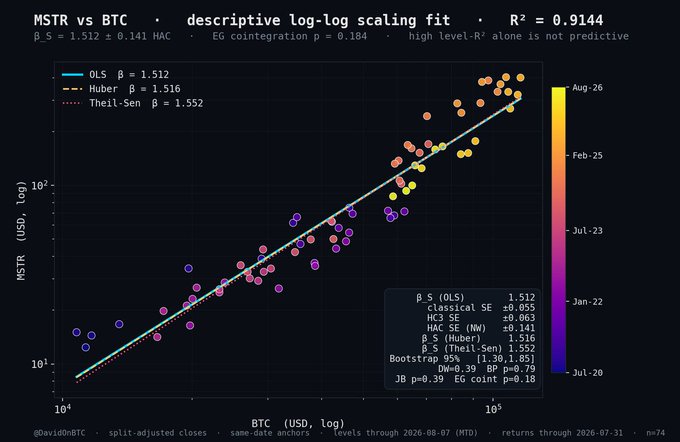The height and width of the screenshot is (442, 680).
Task: Click the 'β_S = 1.512 ± 0.141 HAC' subtitle
Action: [x=102, y=36]
